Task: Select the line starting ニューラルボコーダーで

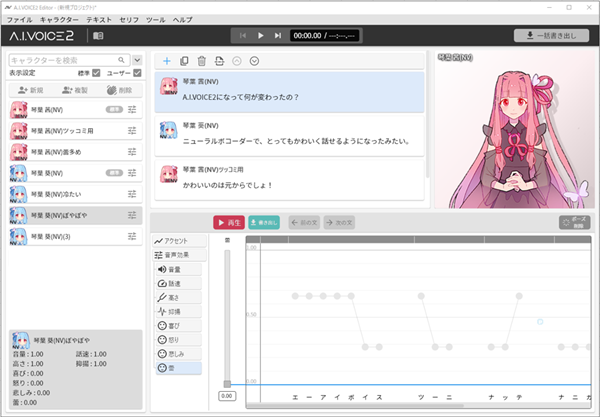Action: (289, 136)
